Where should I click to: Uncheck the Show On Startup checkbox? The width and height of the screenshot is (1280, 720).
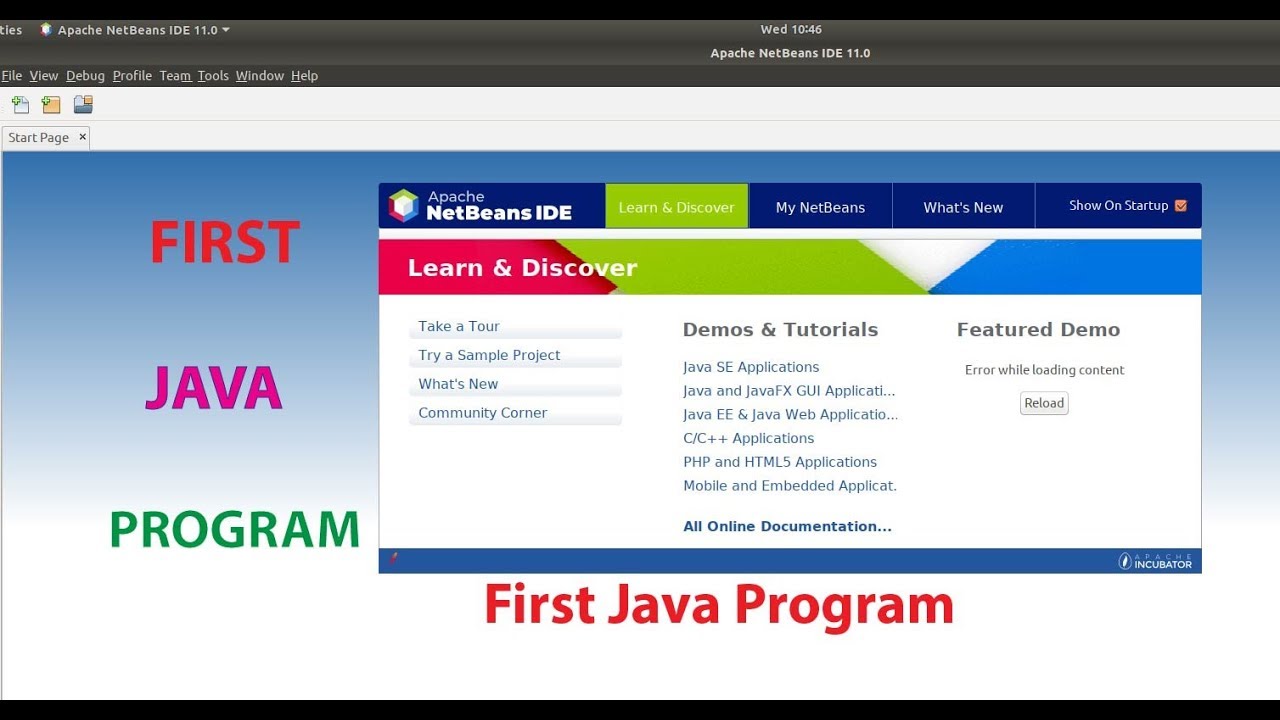click(x=1181, y=206)
